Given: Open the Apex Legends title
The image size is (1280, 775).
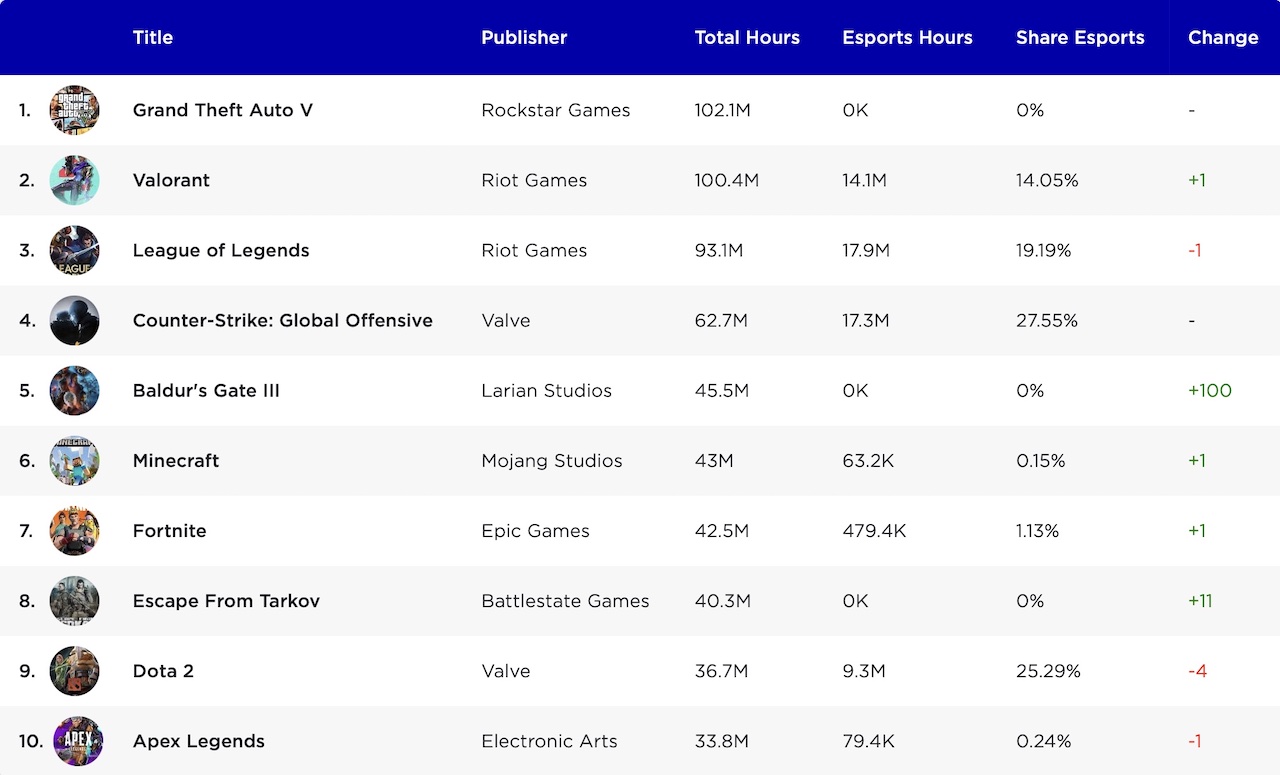Looking at the screenshot, I should 199,741.
